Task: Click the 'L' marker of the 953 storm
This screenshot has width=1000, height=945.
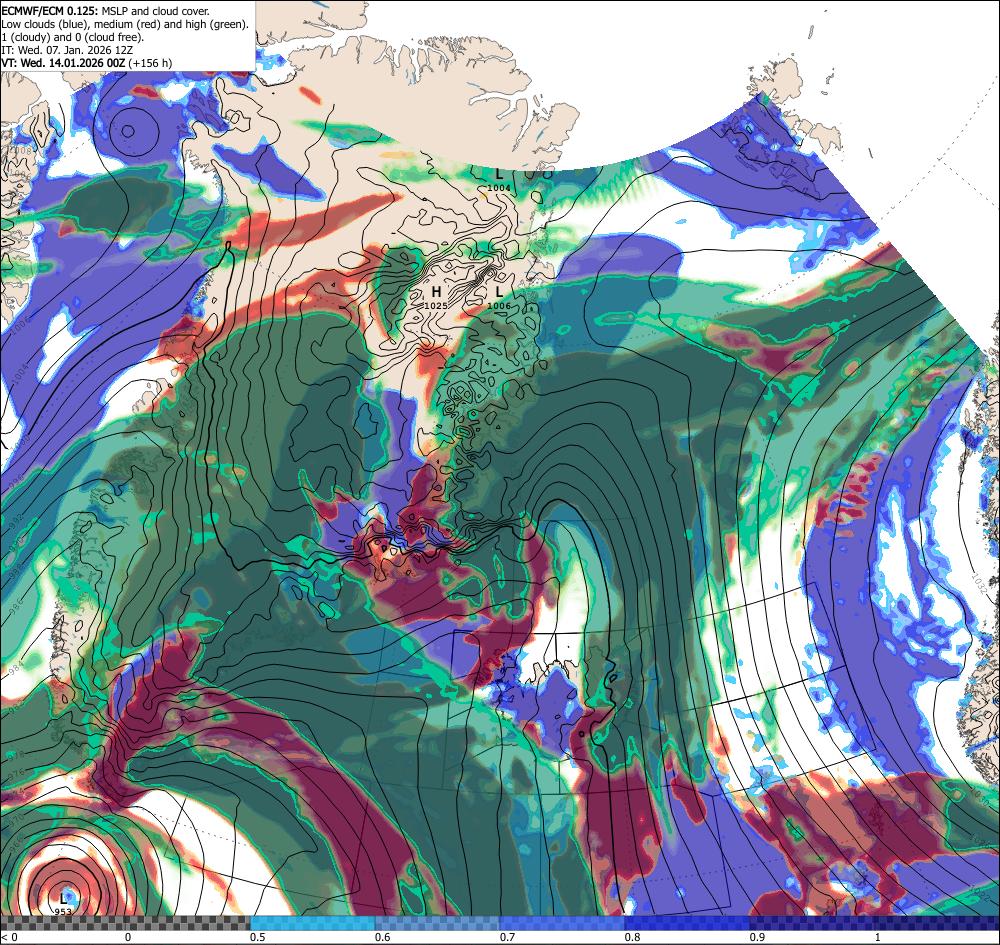Action: click(x=63, y=898)
